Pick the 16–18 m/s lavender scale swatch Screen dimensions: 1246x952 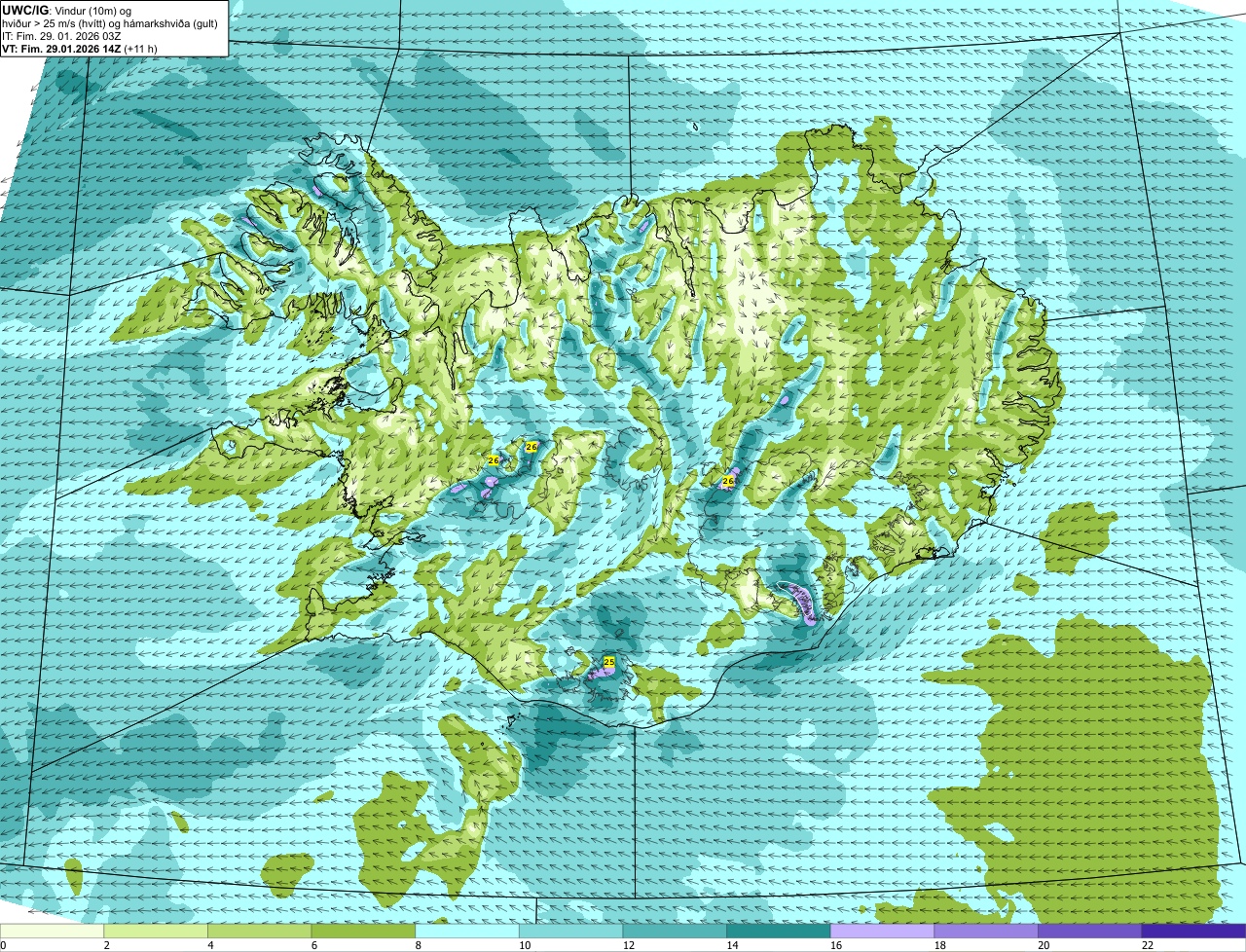pos(882,931)
